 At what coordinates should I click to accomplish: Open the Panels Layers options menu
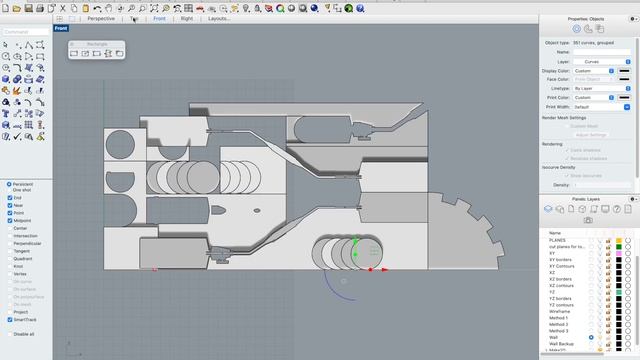tap(633, 199)
